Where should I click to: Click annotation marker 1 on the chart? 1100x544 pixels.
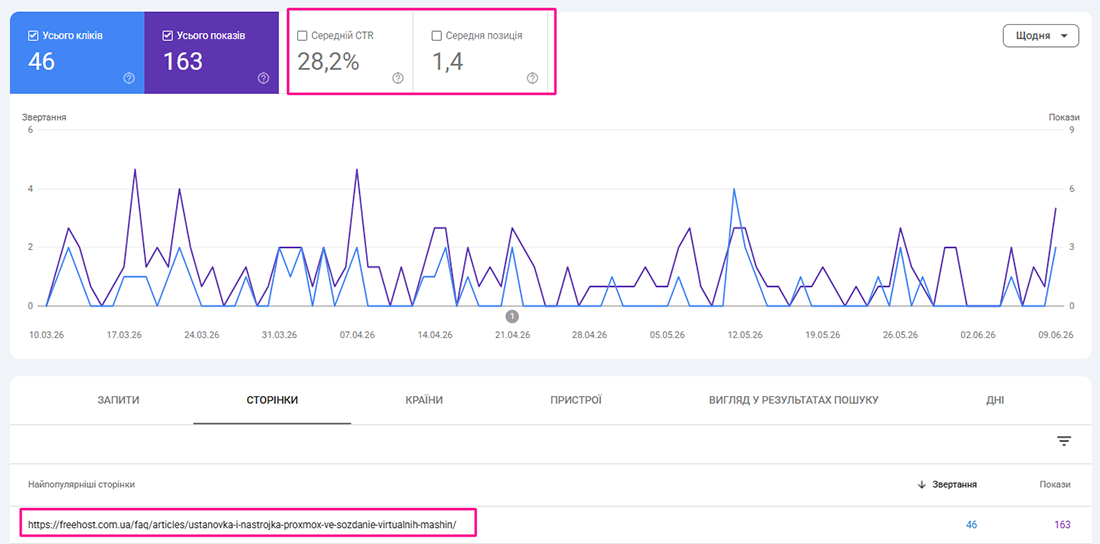tap(512, 316)
